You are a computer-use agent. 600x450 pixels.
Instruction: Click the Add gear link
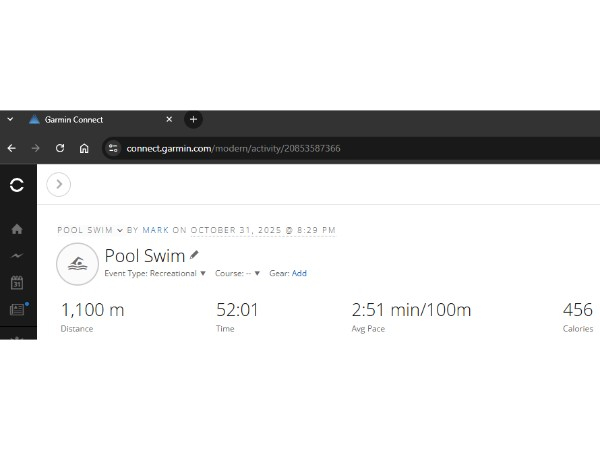[299, 273]
